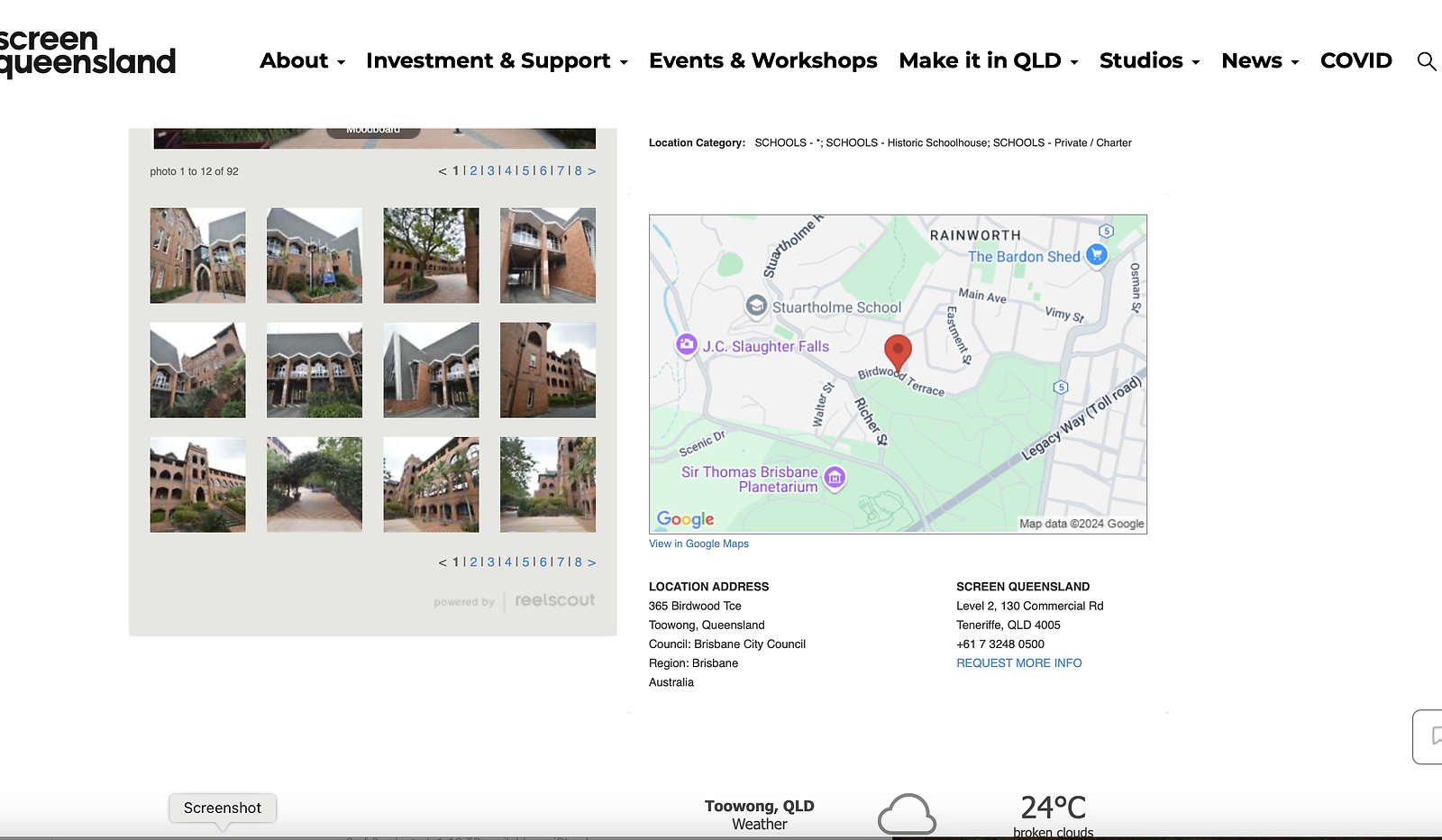Click the search magnifier icon in header
Screen dimensions: 1442x840
tap(1426, 61)
